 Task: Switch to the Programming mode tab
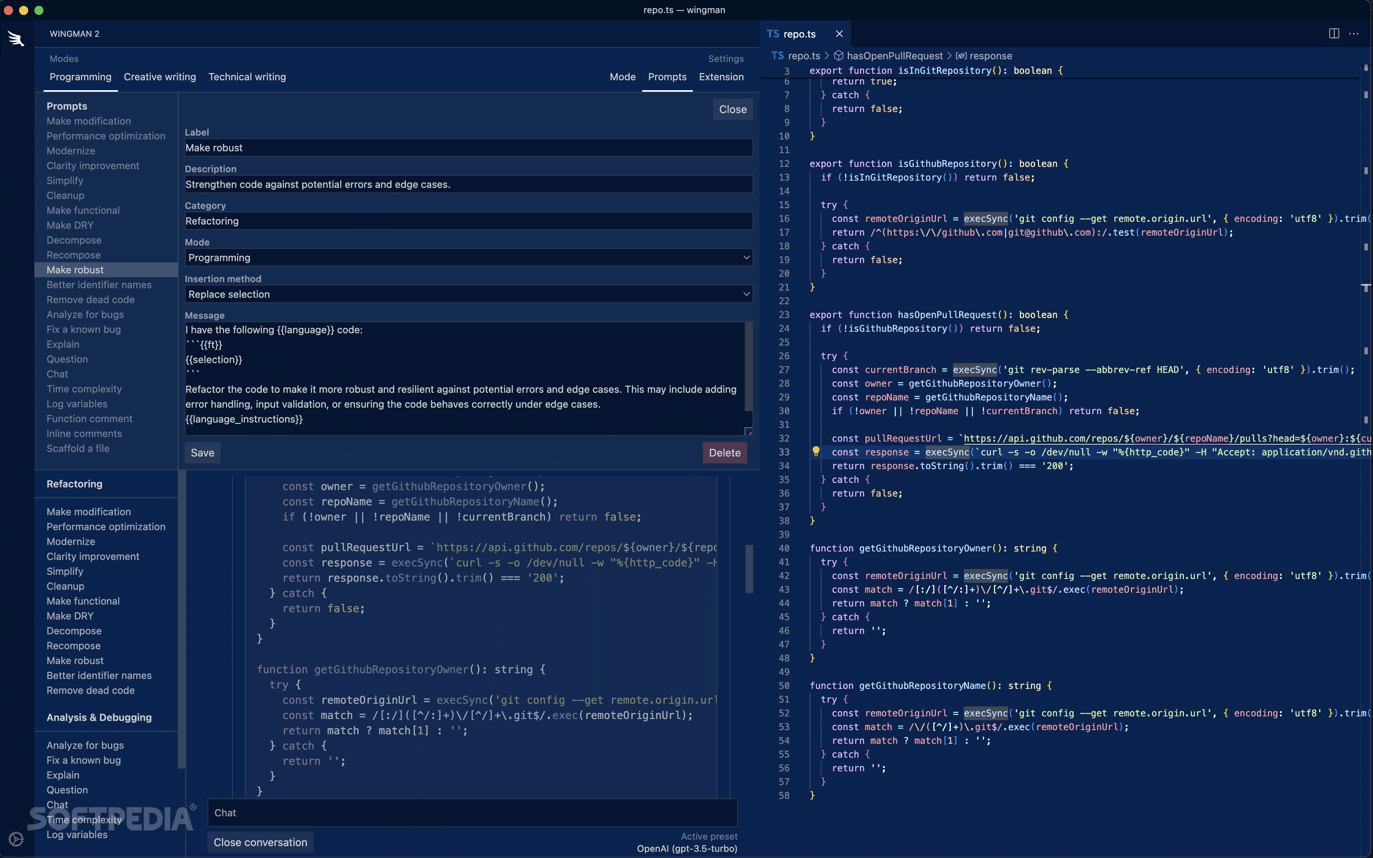click(80, 77)
